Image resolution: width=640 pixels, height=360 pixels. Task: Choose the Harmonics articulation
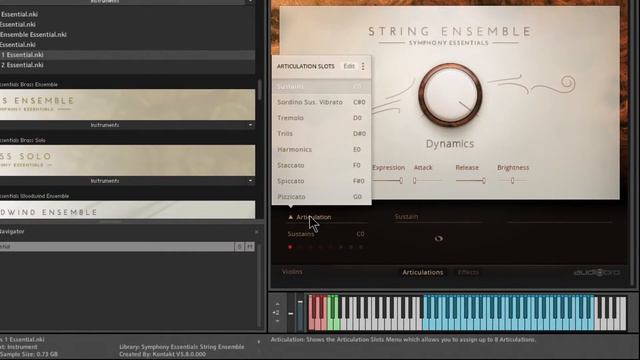coord(322,149)
